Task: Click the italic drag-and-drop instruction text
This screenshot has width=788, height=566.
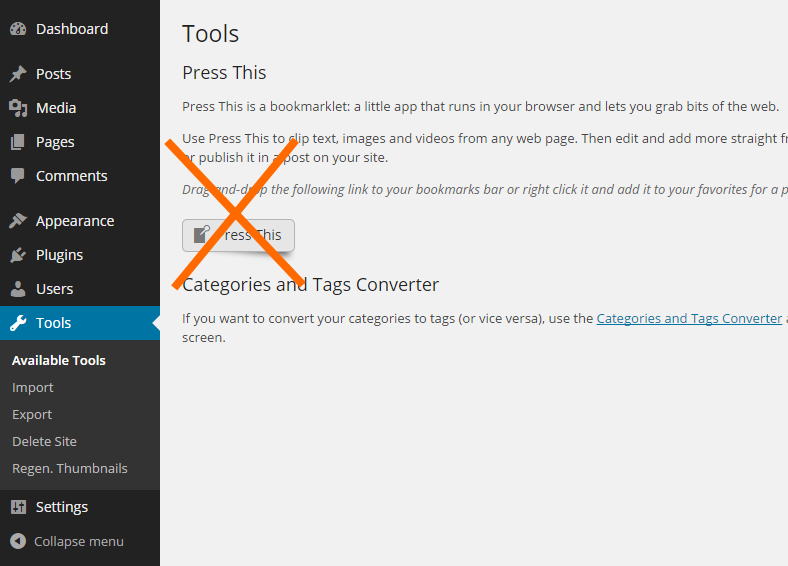Action: [x=485, y=190]
